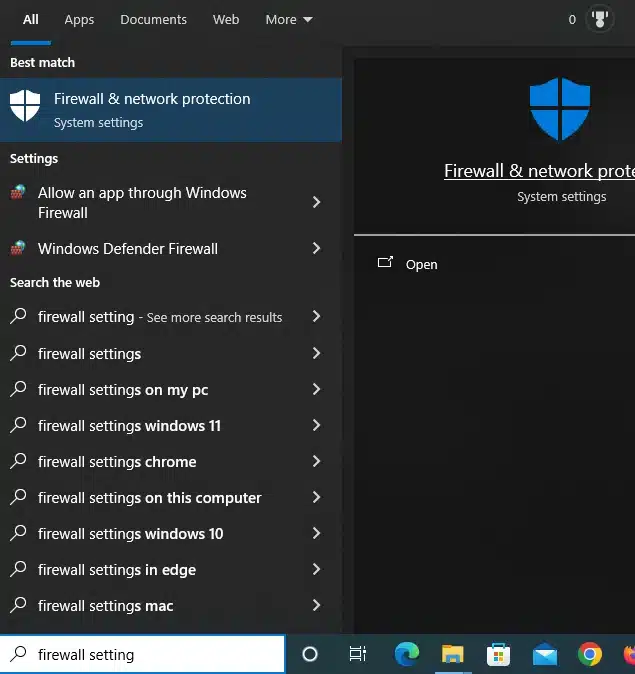635x674 pixels.
Task: Click the taskbar search box with 'firewall setting'
Action: tap(142, 654)
